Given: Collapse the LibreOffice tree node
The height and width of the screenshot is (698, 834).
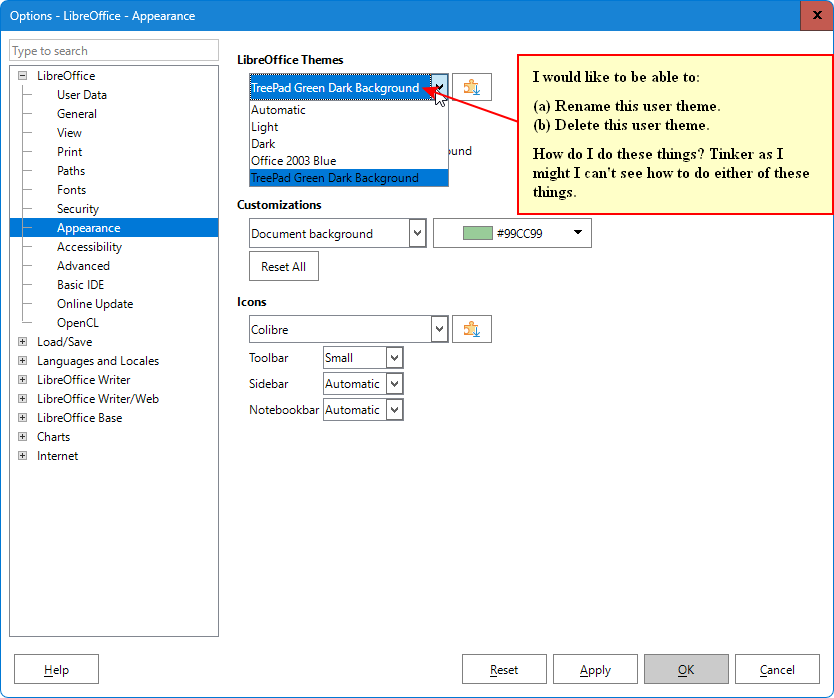Looking at the screenshot, I should pos(22,76).
